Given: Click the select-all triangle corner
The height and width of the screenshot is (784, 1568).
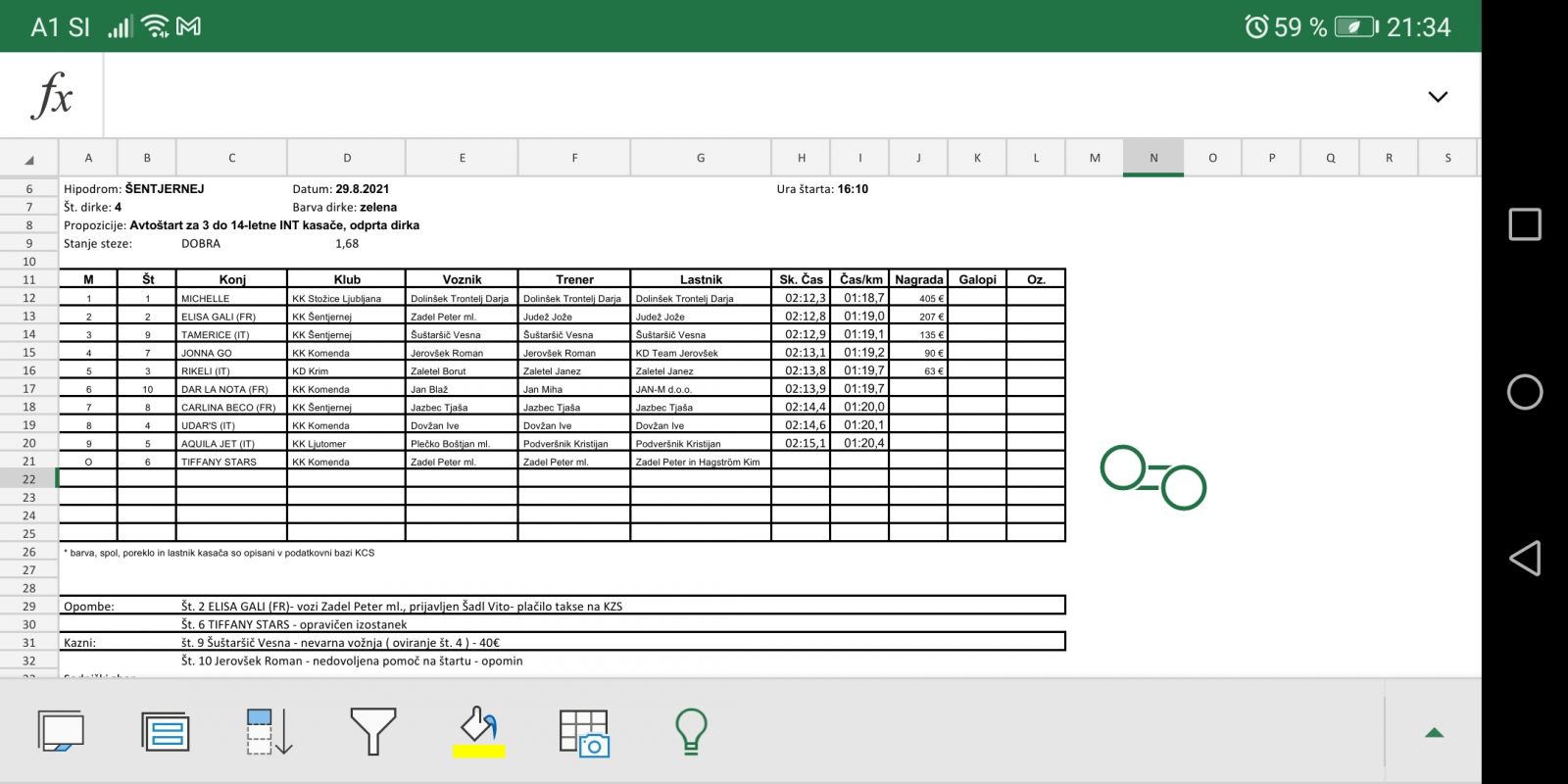Looking at the screenshot, I should (x=29, y=159).
